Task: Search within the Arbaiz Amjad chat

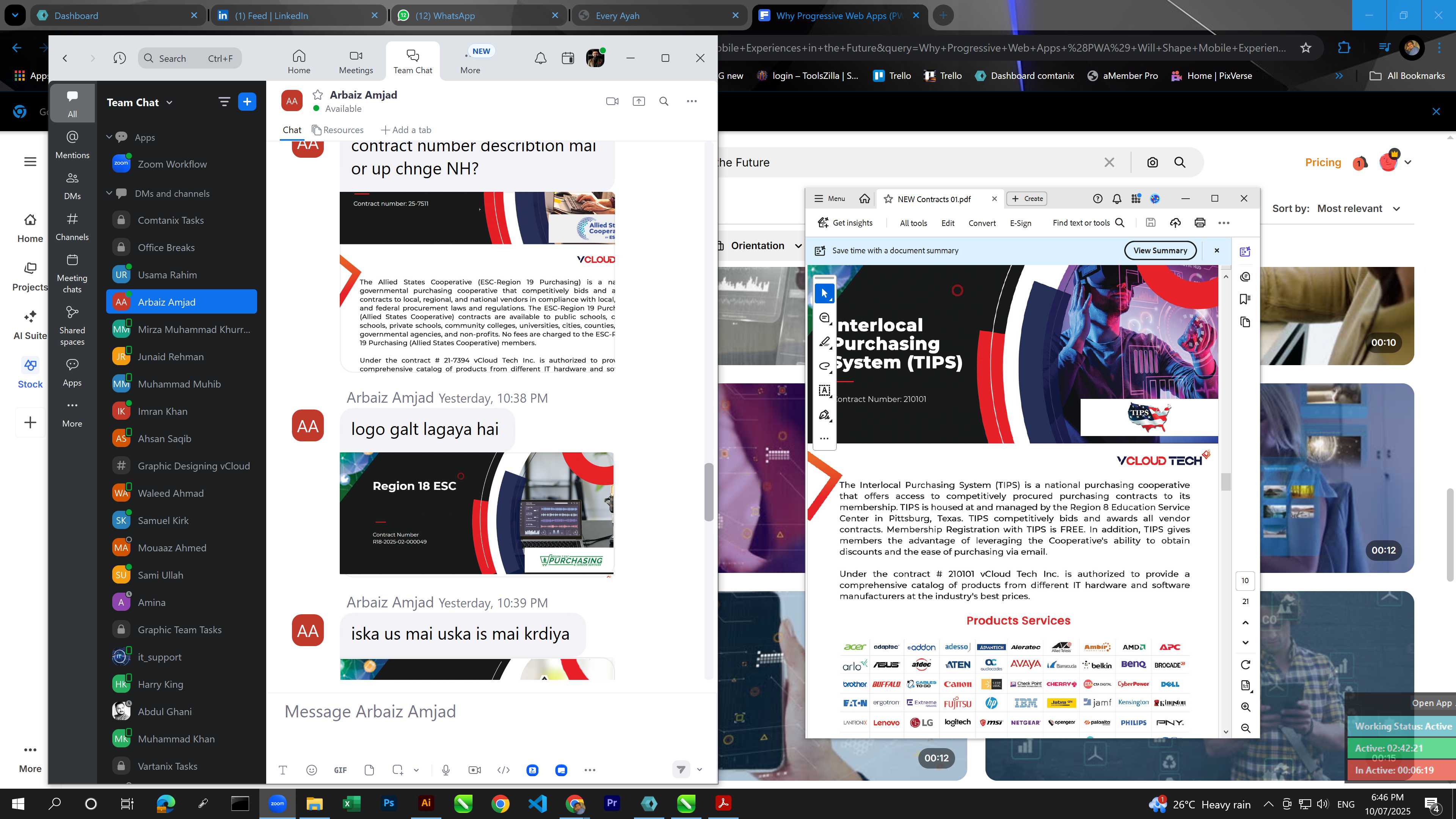Action: 664,101
